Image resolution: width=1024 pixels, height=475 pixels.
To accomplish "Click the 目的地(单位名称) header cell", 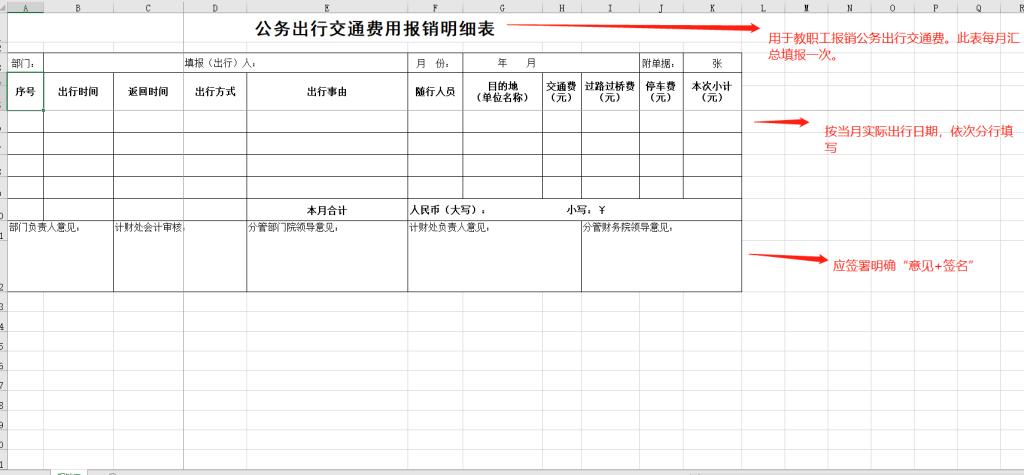I will click(x=502, y=92).
